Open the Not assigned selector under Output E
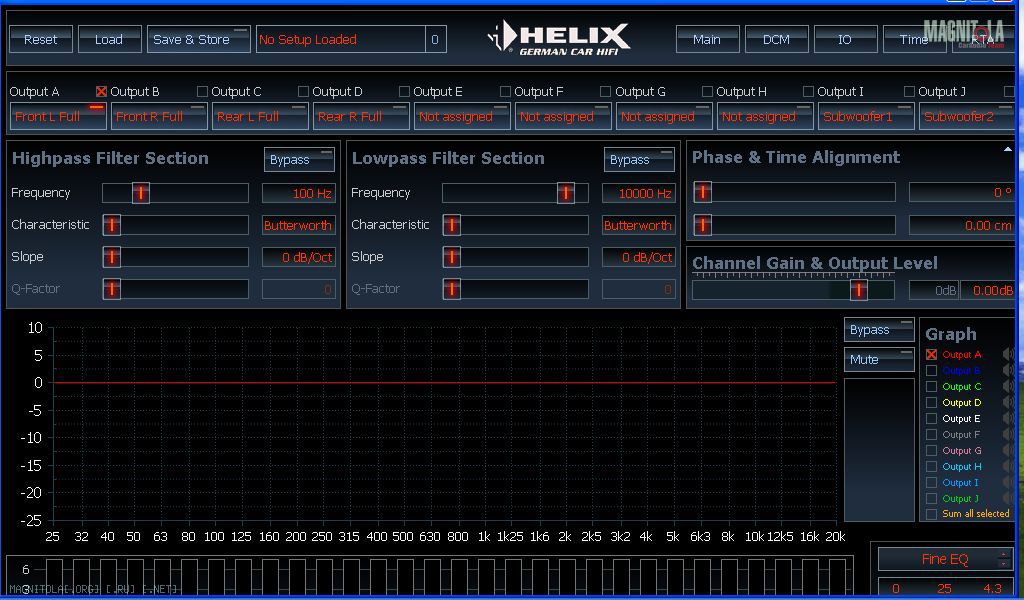This screenshot has width=1024, height=600. coord(462,116)
